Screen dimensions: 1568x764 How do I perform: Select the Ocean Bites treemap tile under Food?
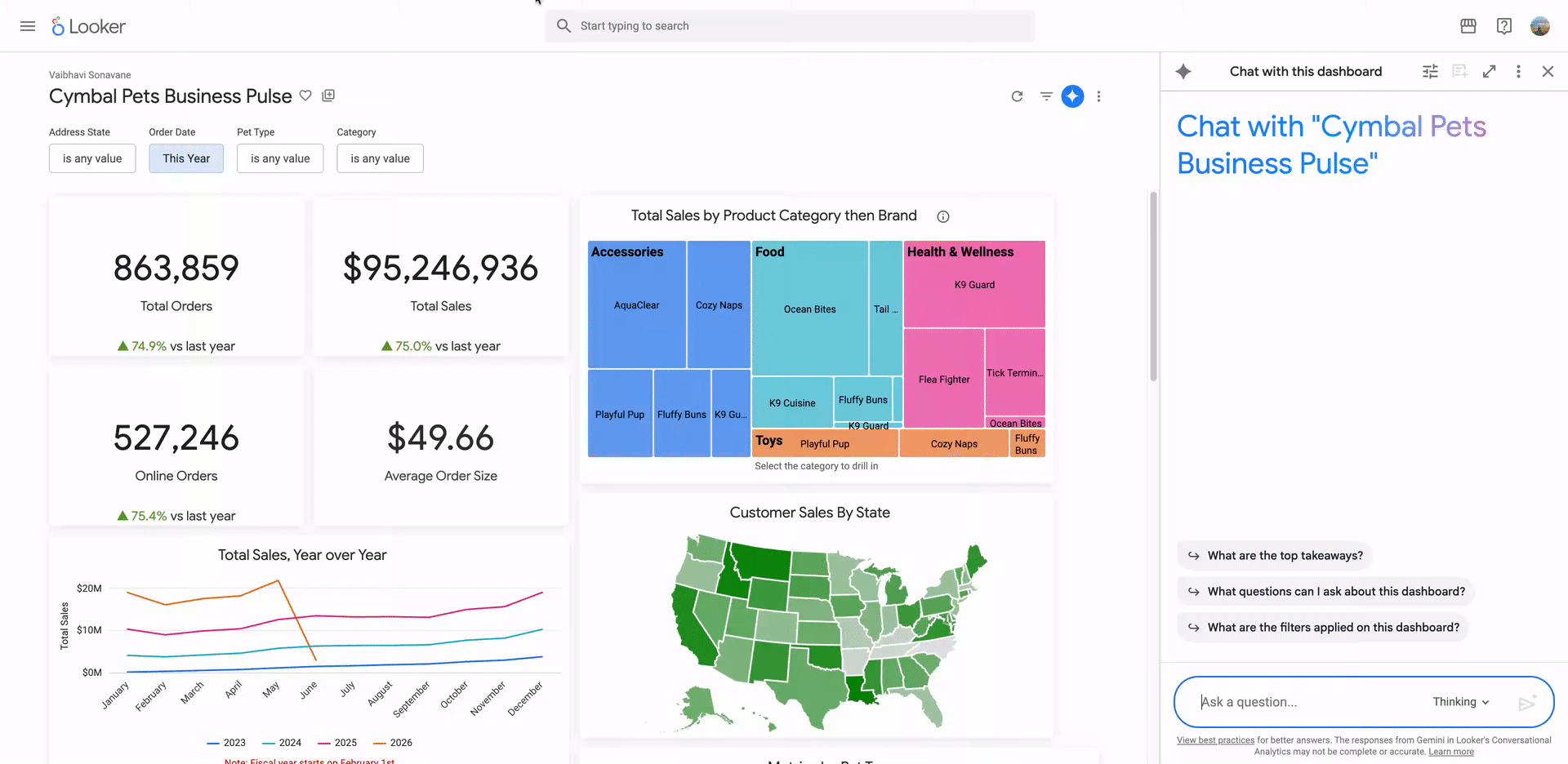810,309
